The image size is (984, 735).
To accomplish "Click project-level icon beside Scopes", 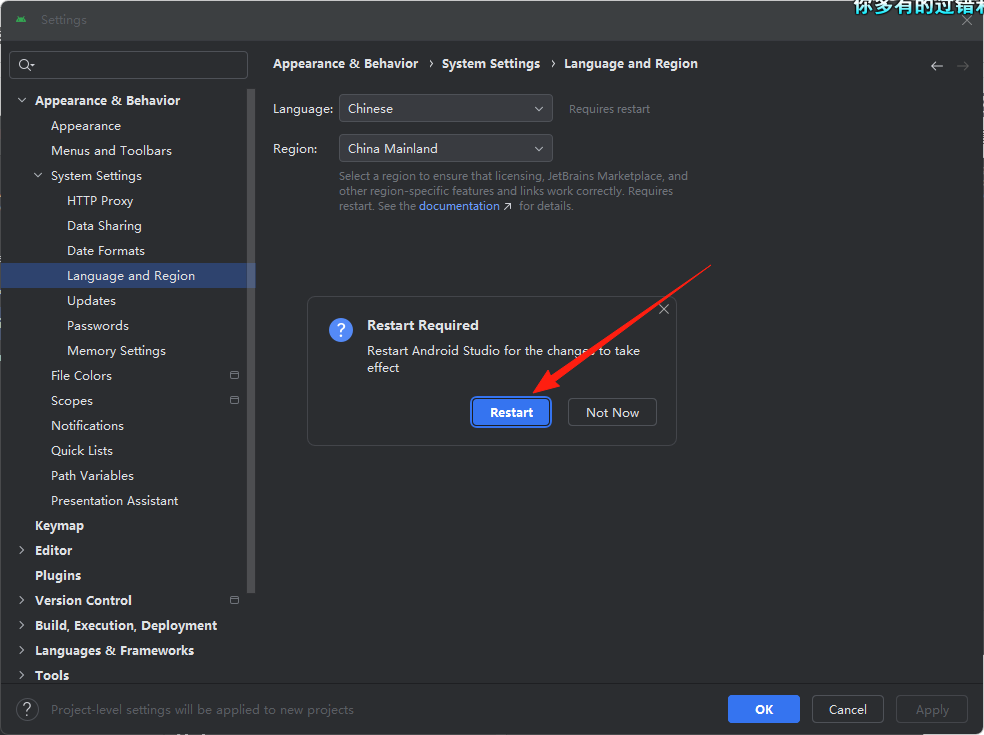I will click(x=234, y=400).
